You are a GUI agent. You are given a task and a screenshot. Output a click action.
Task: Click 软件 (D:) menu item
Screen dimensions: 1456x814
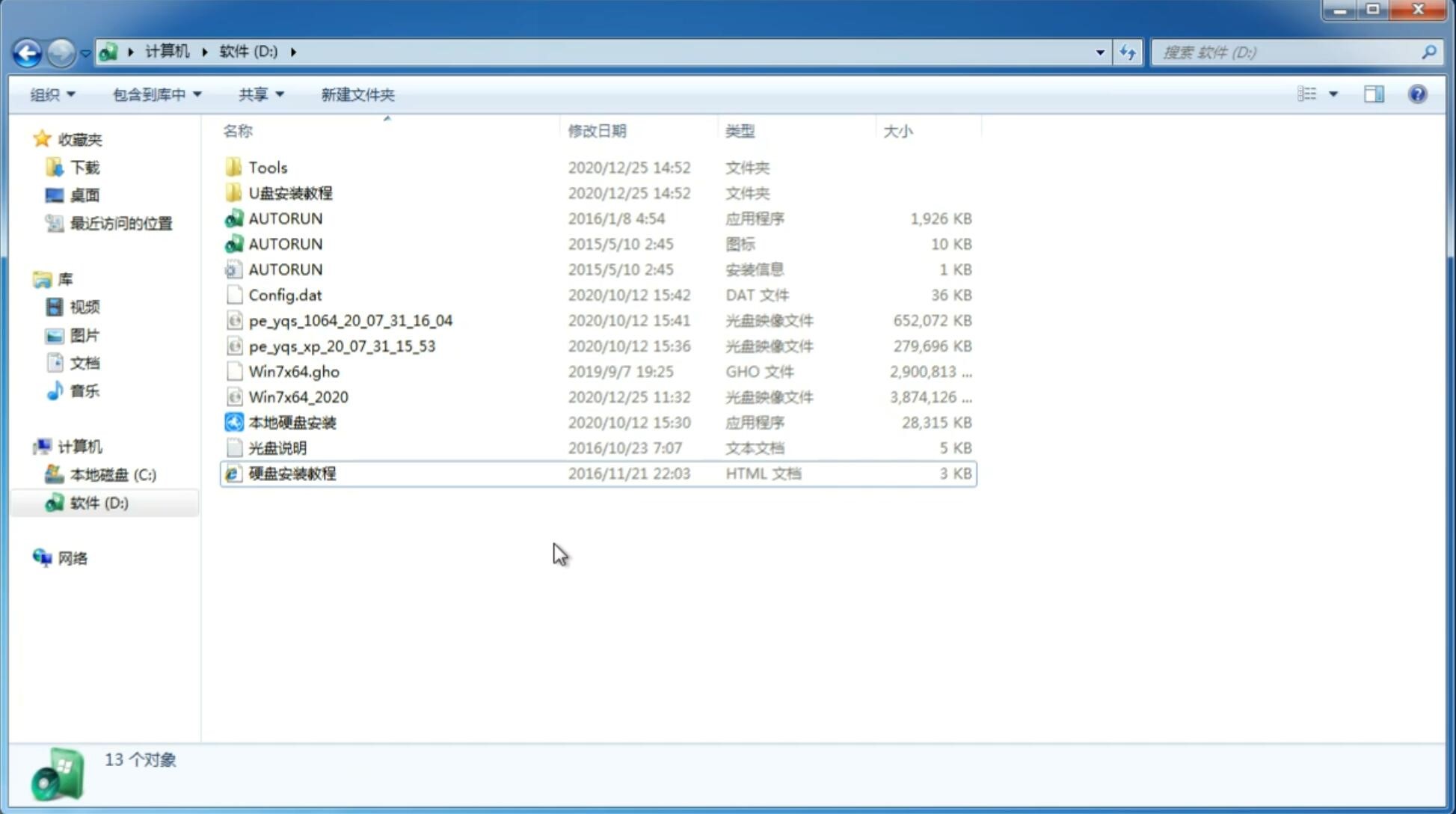(99, 502)
